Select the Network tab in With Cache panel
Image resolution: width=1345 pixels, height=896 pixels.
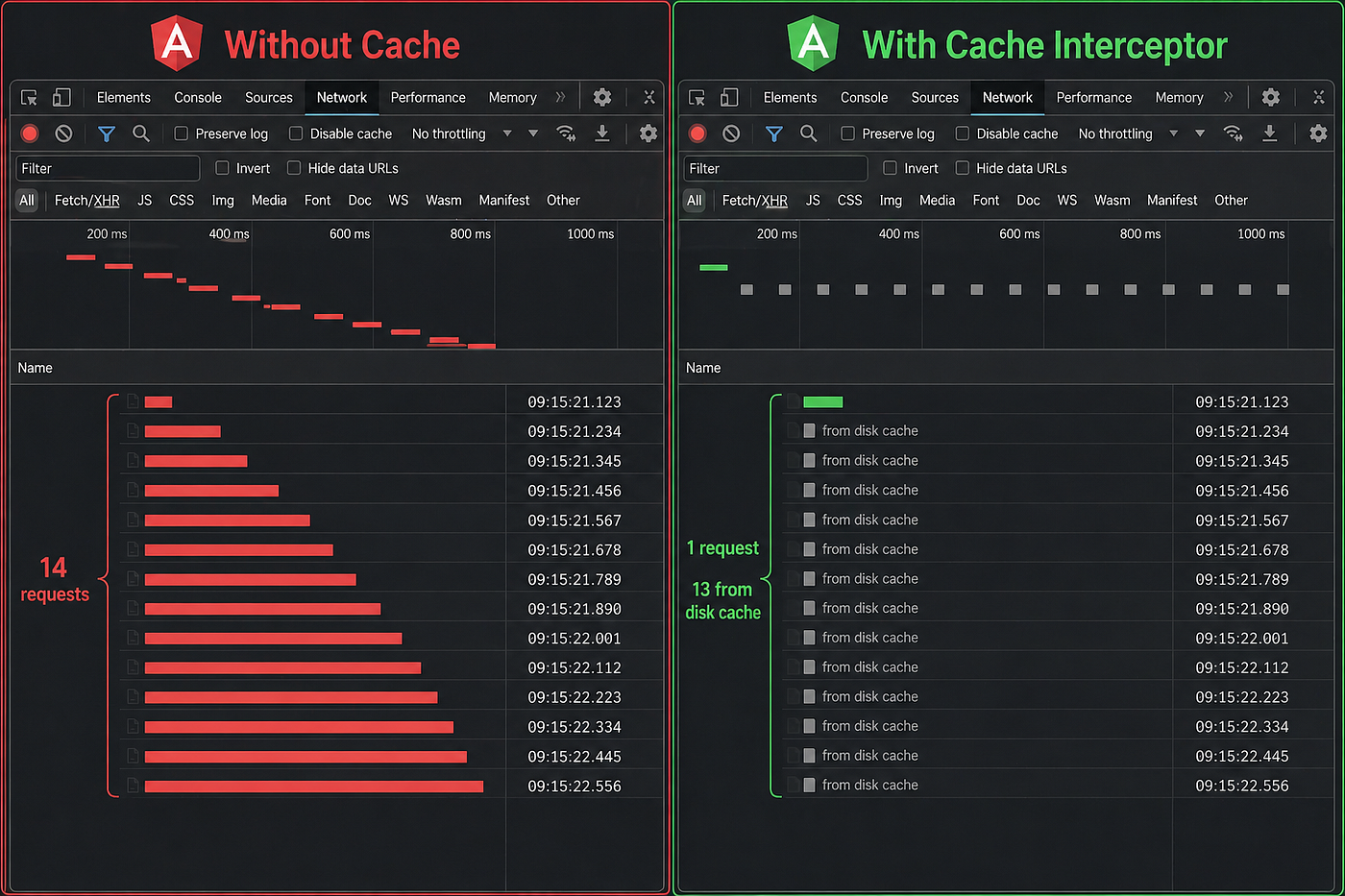(x=1008, y=97)
